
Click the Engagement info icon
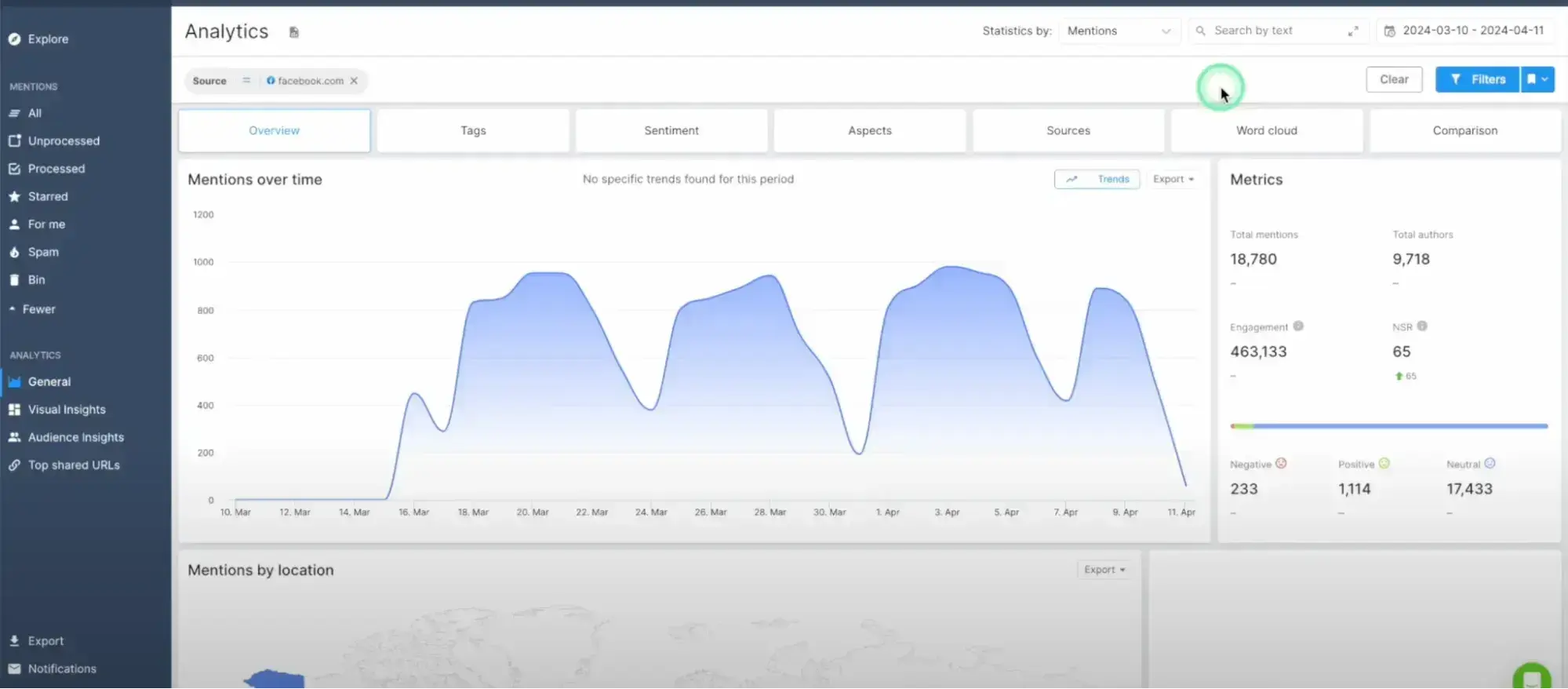coord(1298,326)
